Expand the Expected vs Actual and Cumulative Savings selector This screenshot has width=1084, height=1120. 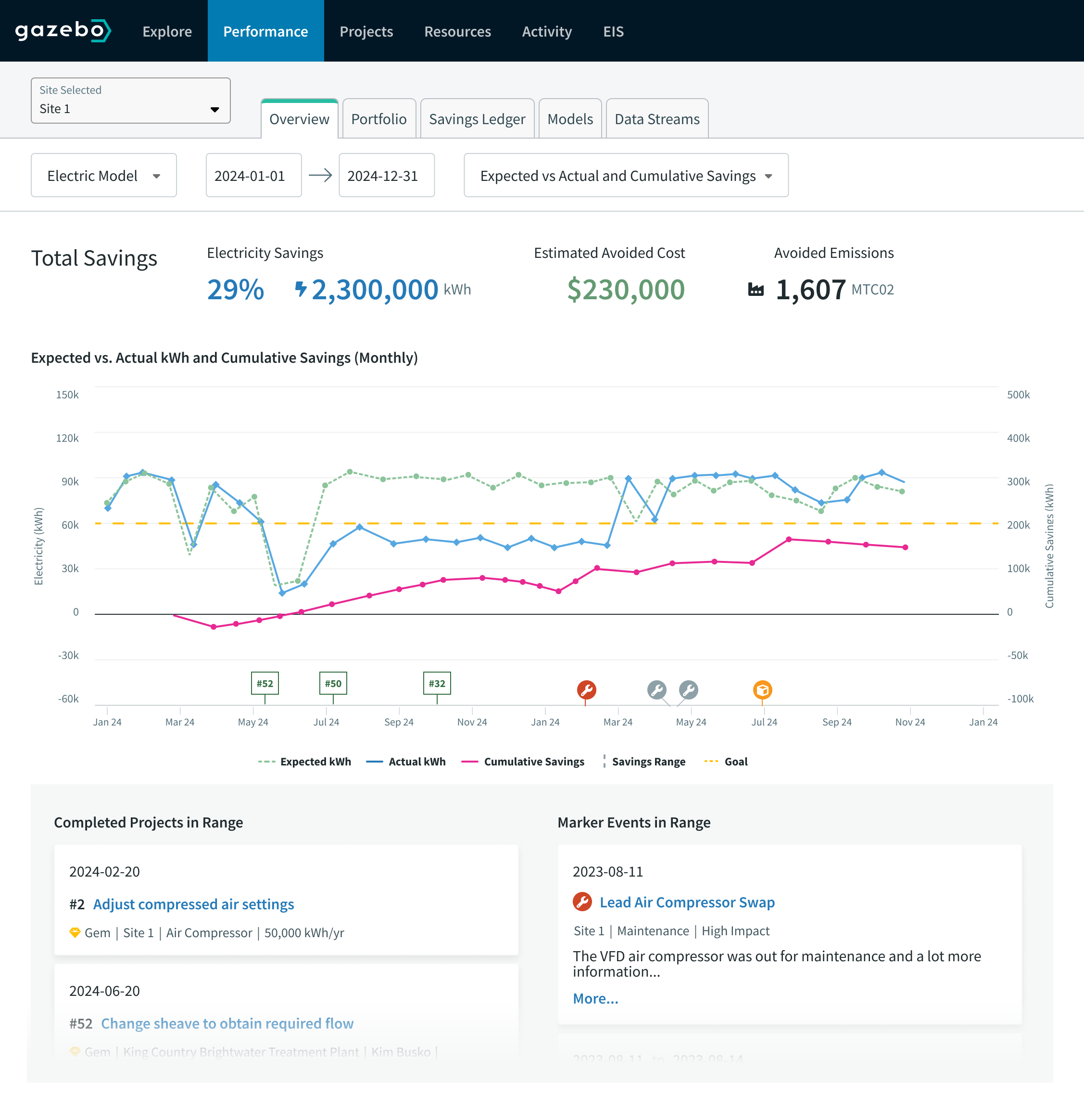point(626,176)
